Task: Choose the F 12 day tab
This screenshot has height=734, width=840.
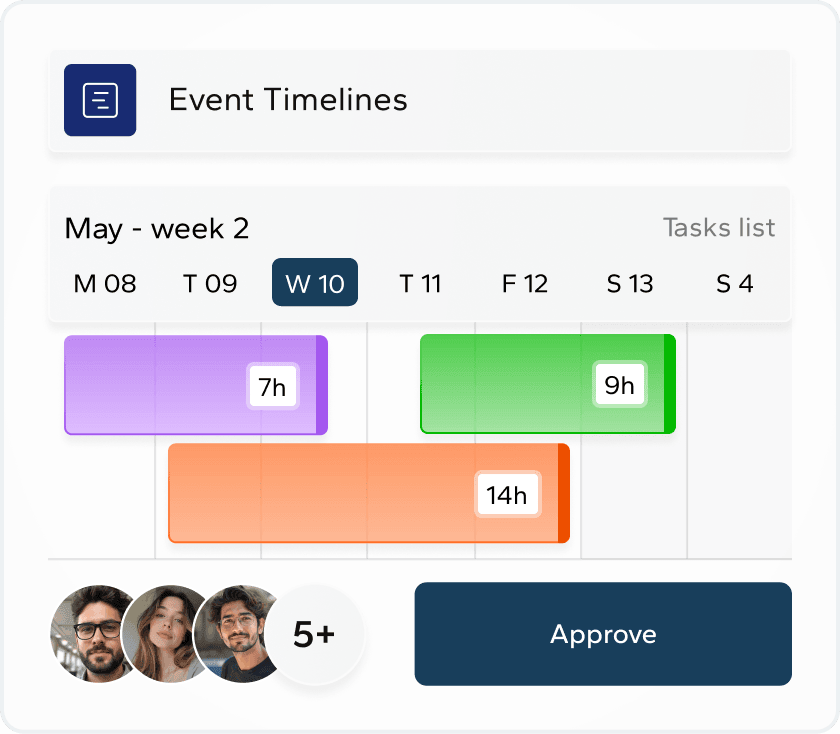Action: [525, 284]
